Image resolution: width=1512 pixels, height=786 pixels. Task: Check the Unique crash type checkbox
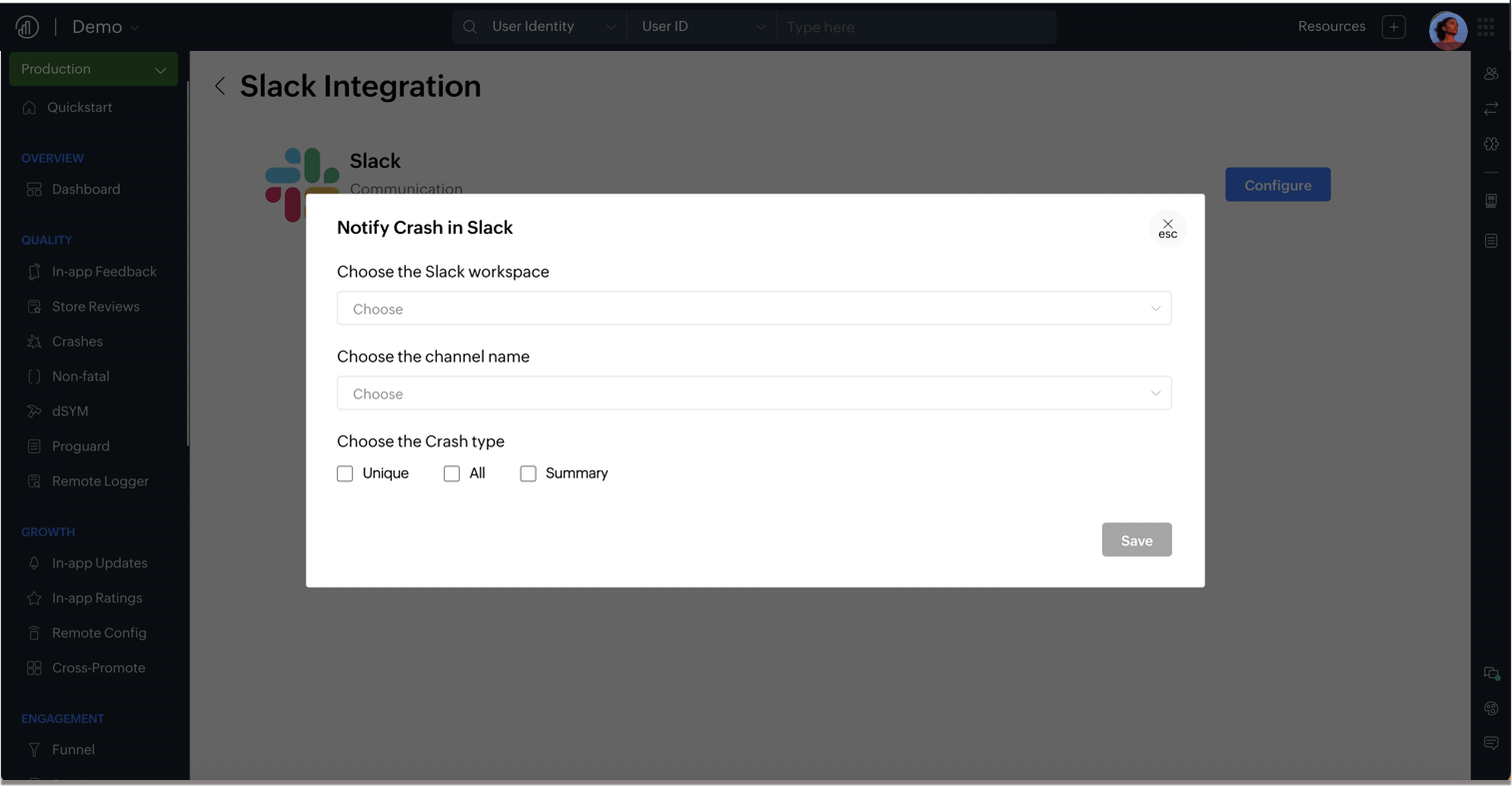click(x=345, y=473)
